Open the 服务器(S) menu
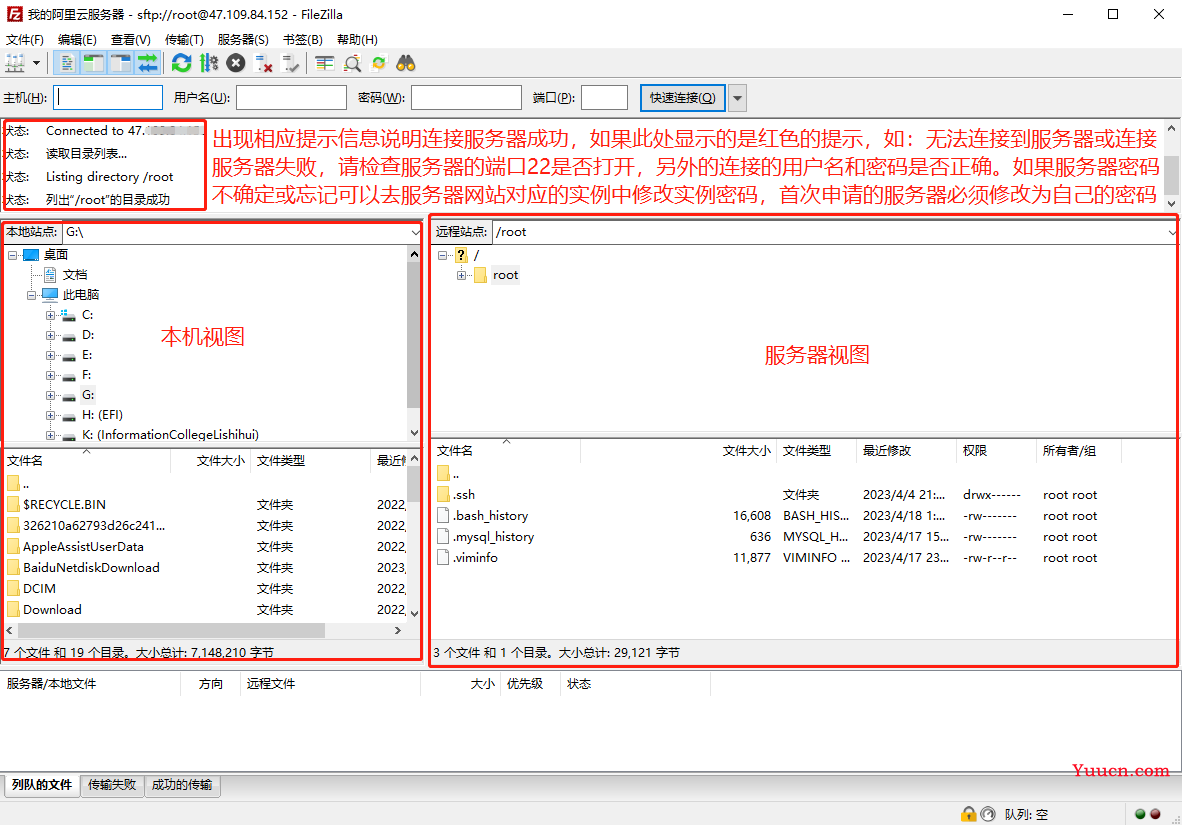 click(x=243, y=39)
